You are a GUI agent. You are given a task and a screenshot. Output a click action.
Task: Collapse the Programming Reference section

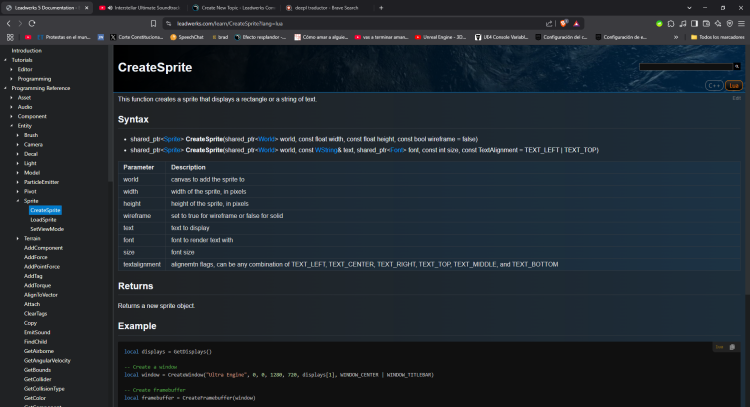point(6,88)
